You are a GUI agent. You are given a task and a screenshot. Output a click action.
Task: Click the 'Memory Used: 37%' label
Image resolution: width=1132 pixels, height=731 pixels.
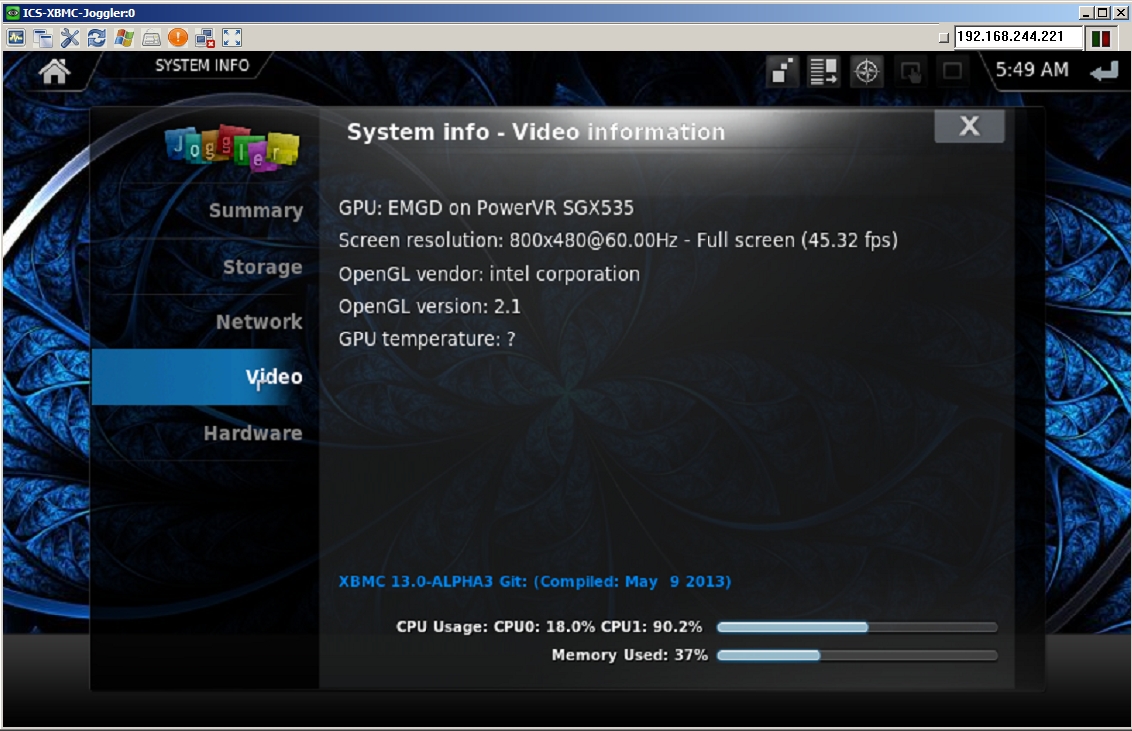(x=630, y=655)
